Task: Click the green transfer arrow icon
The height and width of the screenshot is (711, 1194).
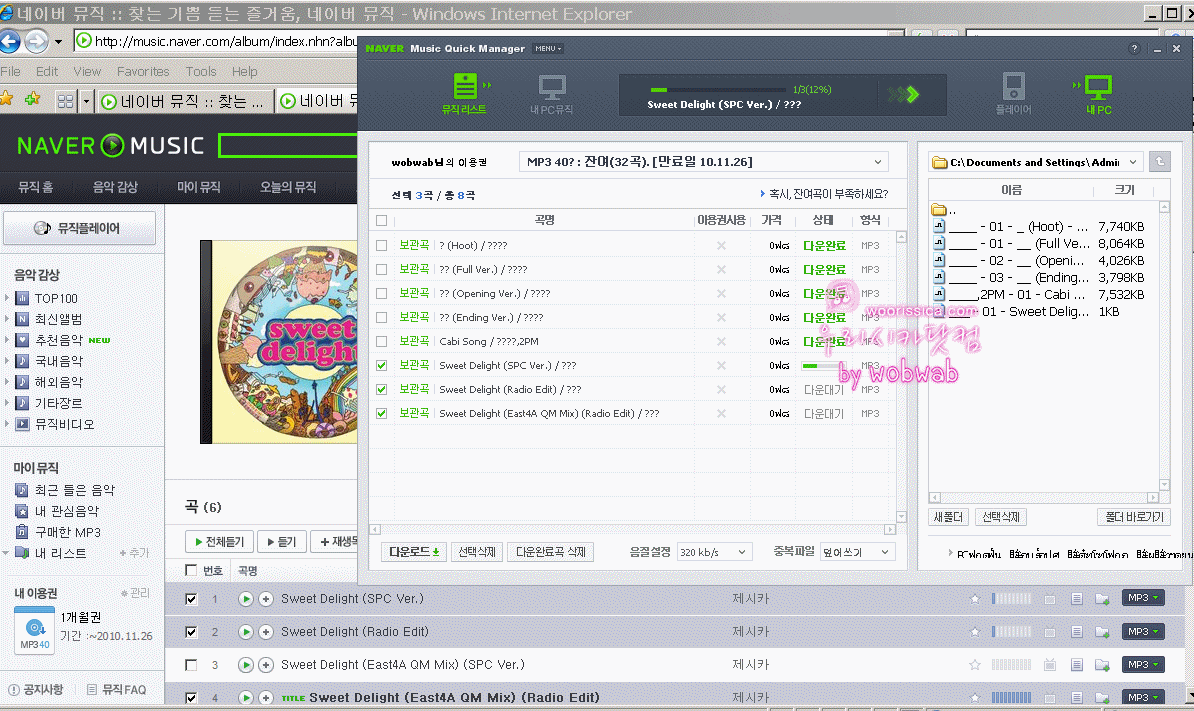Action: (x=905, y=94)
